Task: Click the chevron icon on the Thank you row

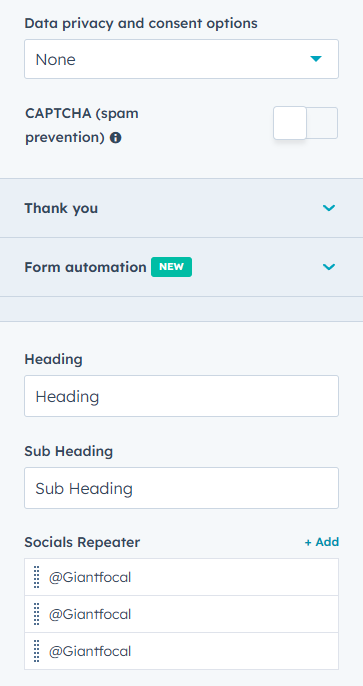Action: click(x=329, y=208)
